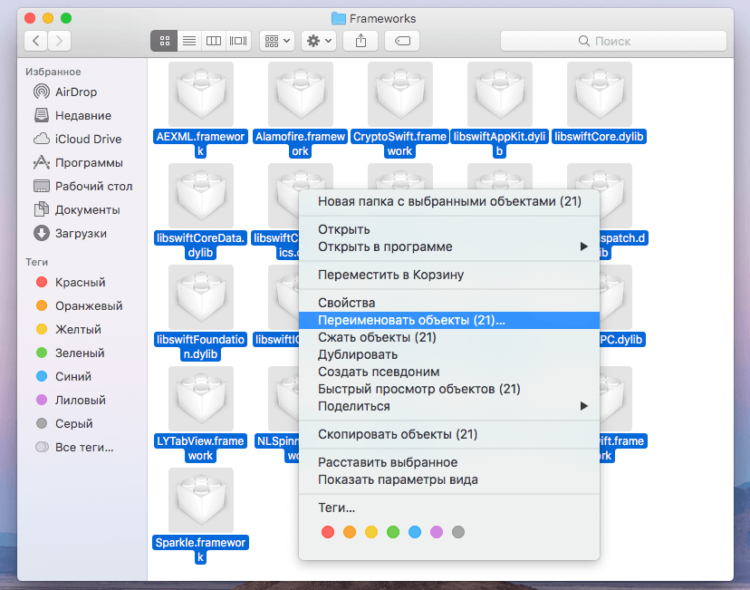The width and height of the screenshot is (750, 590).
Task: Switch to column view
Action: point(213,41)
